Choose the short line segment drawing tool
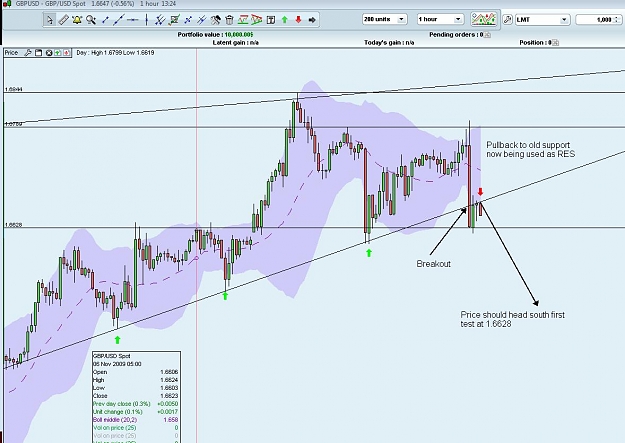Image resolution: width=625 pixels, height=443 pixels. tap(106, 20)
